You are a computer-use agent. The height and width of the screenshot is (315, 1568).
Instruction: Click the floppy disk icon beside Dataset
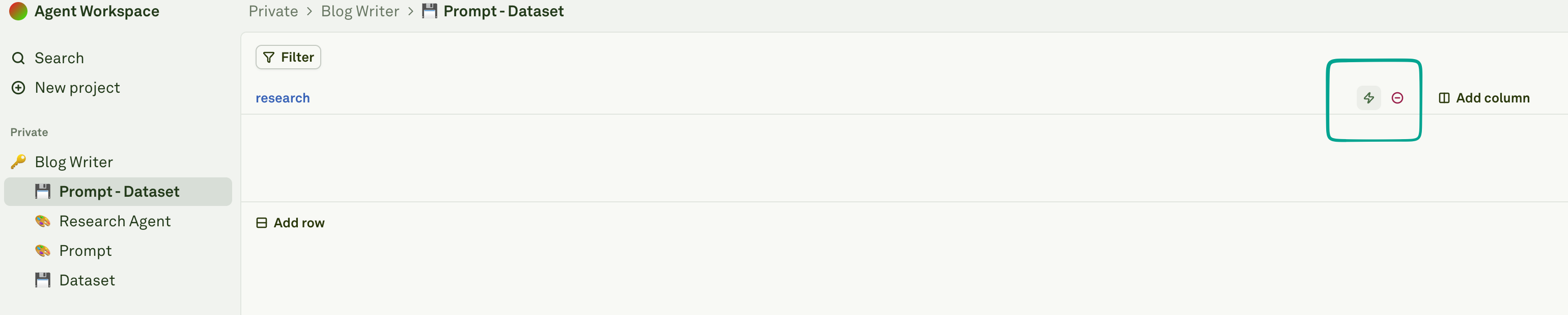(43, 280)
